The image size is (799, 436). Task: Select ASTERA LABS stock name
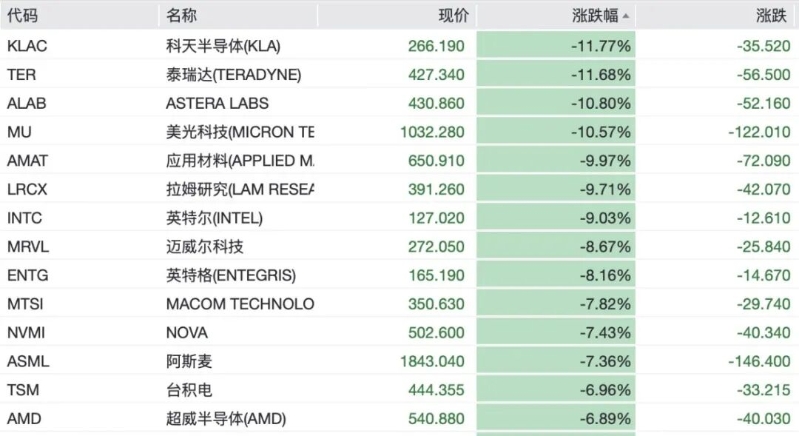217,103
